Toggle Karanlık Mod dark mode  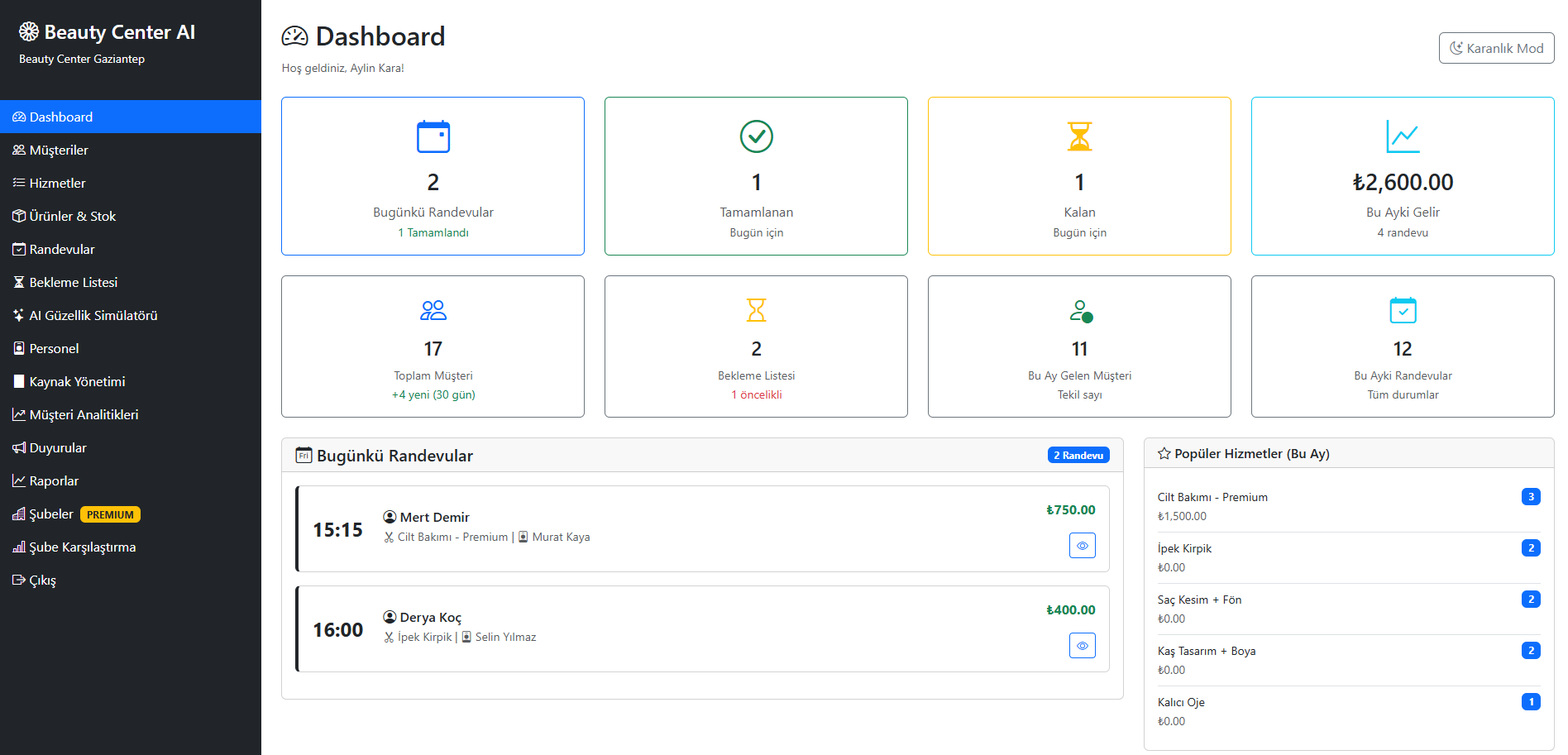coord(1496,48)
